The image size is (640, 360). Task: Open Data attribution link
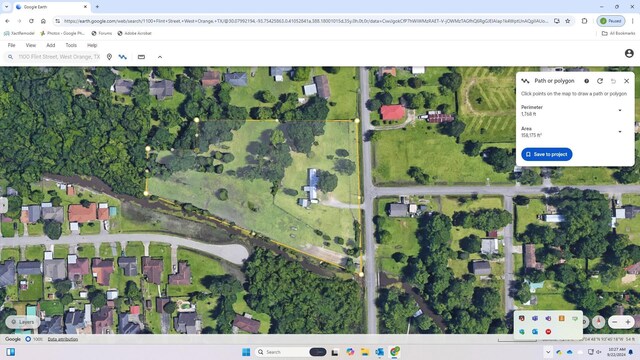[x=62, y=339]
